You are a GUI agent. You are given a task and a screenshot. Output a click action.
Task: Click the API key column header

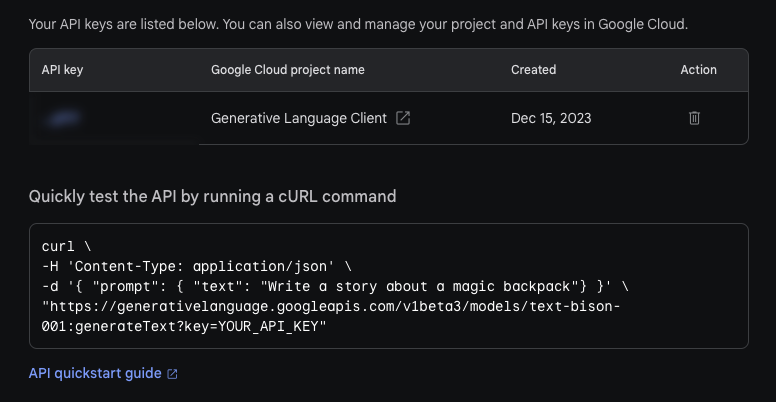coord(65,70)
